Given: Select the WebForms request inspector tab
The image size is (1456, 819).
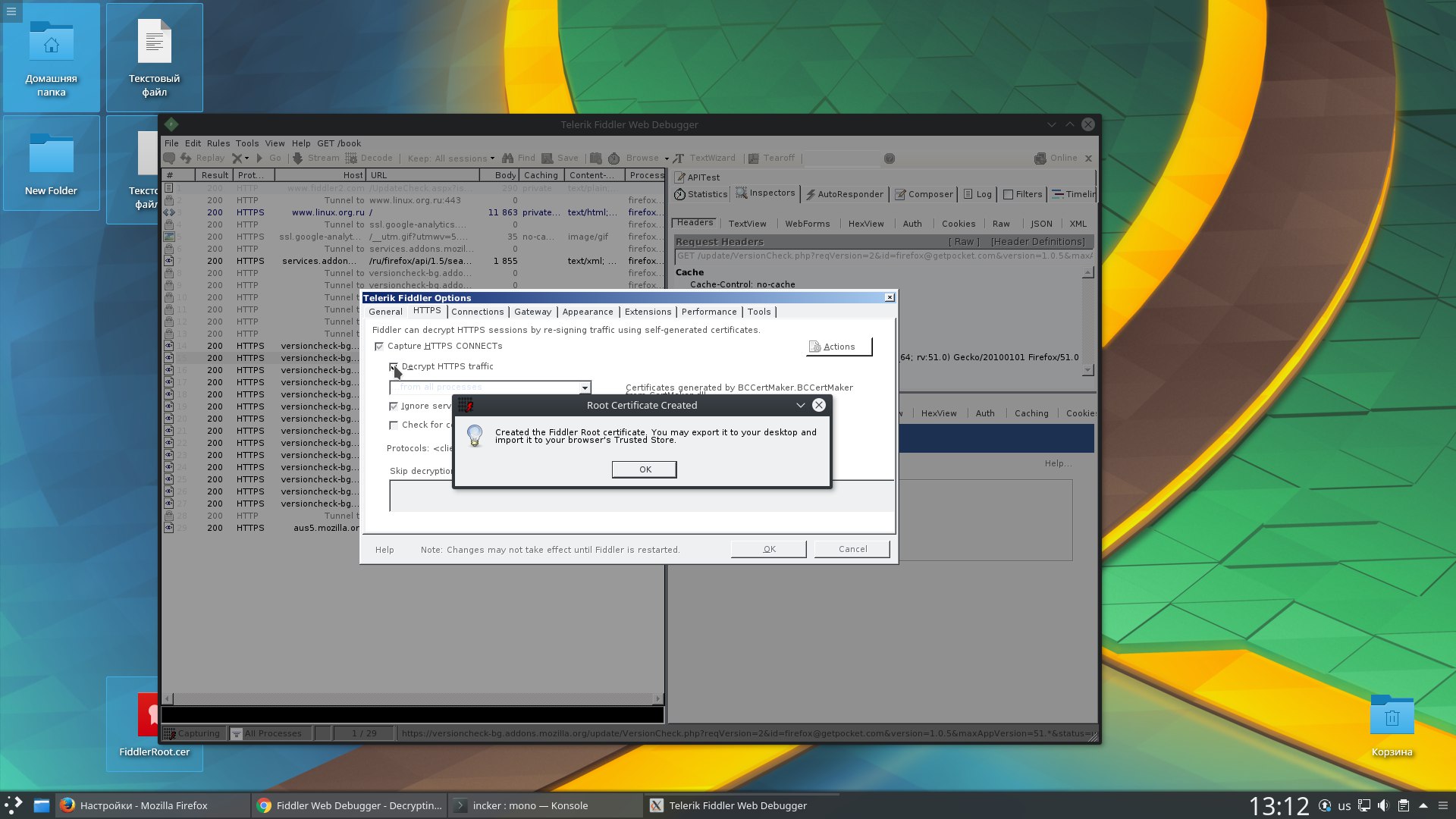Looking at the screenshot, I should pyautogui.click(x=807, y=224).
